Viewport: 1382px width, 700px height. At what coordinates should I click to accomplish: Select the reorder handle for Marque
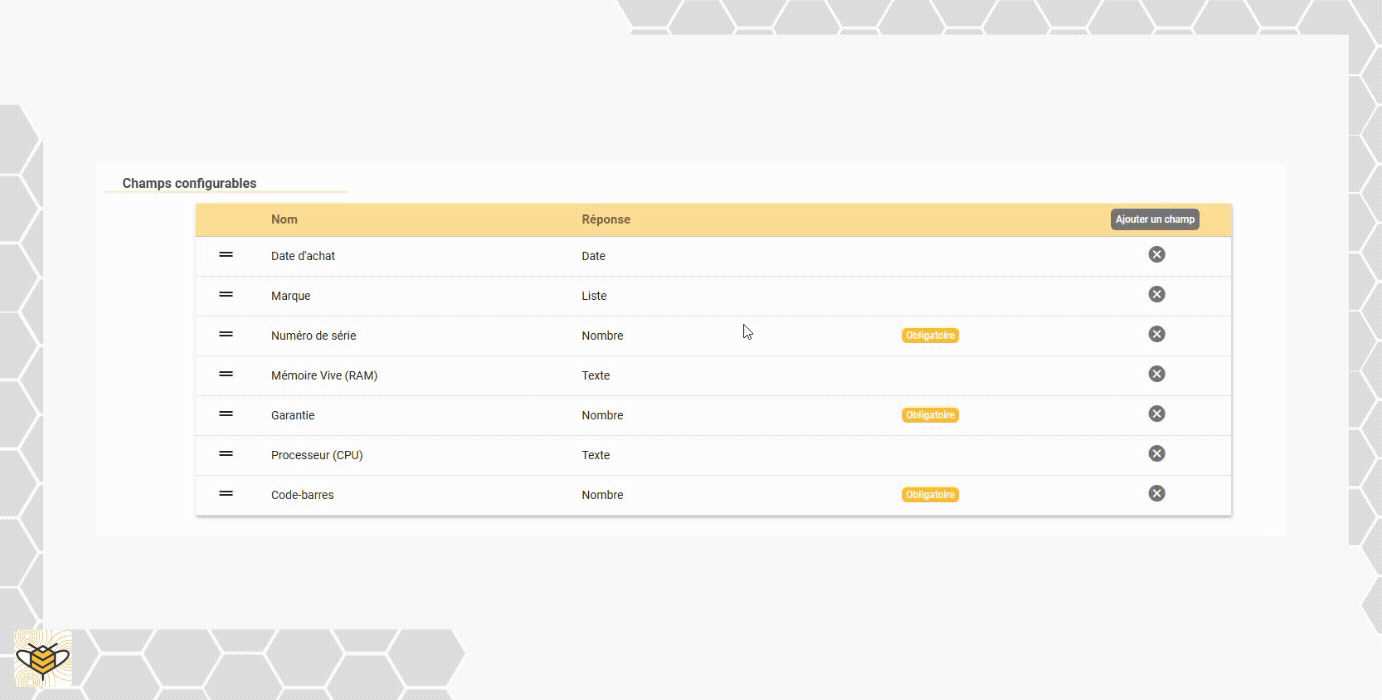point(226,295)
